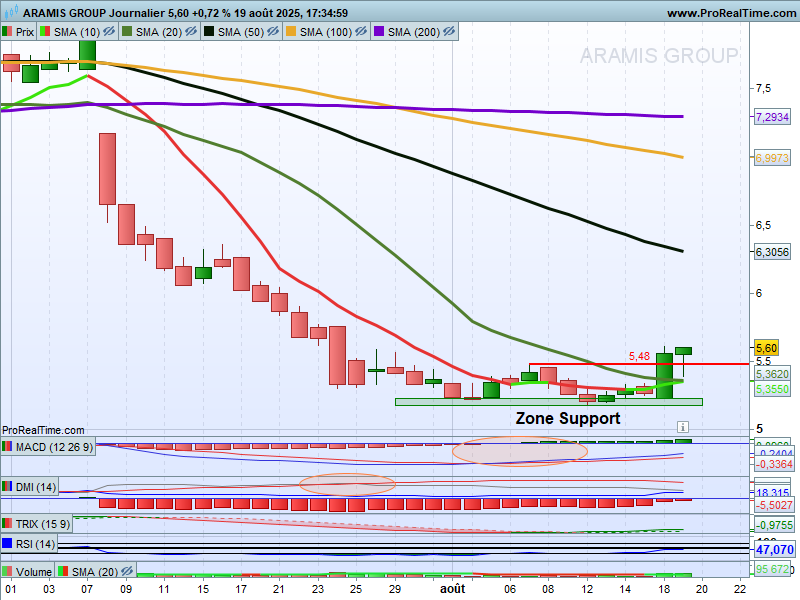
Task: Click the MACD indicator panel icon
Action: 7,447
